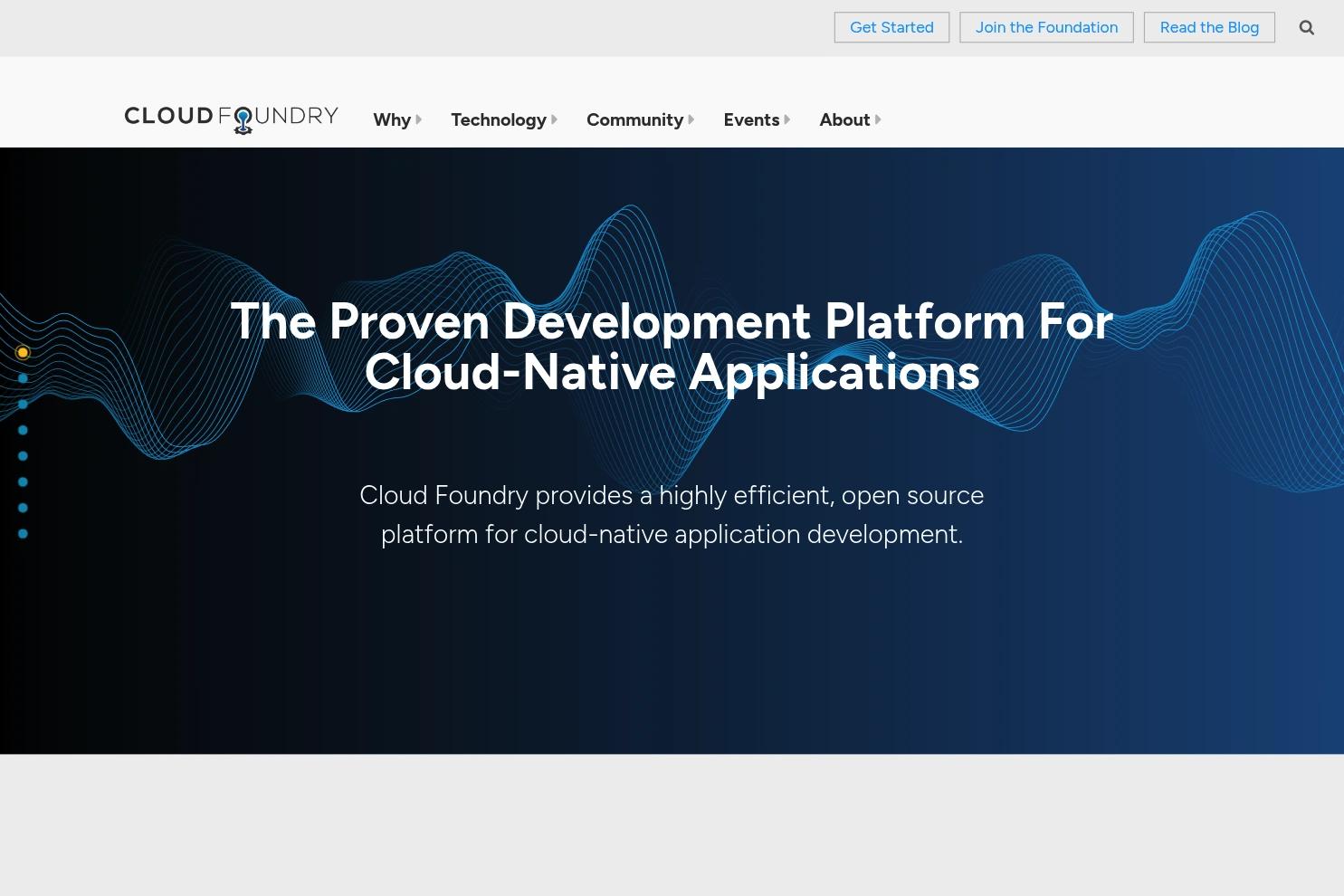
Task: Select the fourth slide navigation dot
Action: [x=23, y=430]
